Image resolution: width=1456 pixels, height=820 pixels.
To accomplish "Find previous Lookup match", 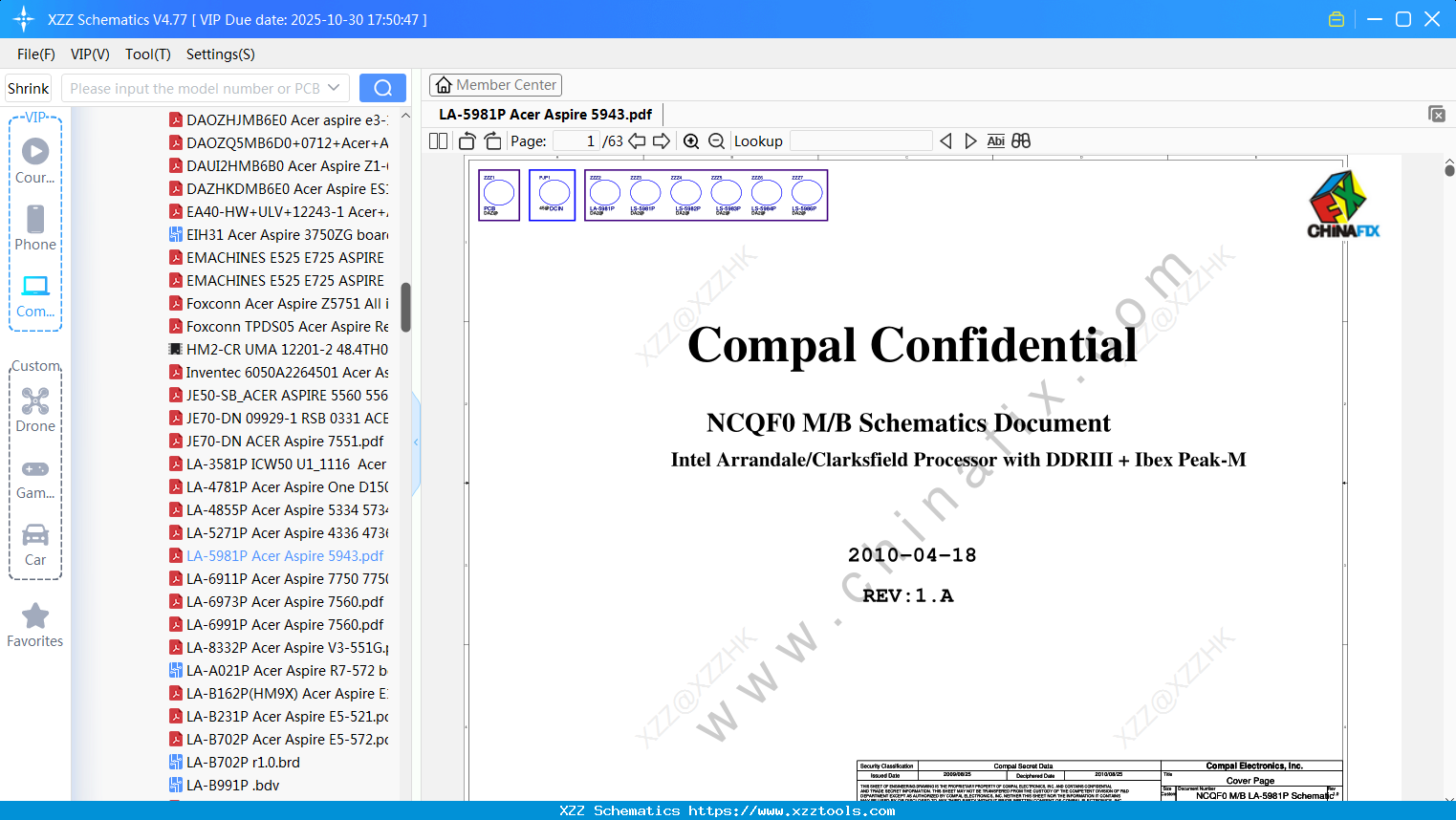I will (x=945, y=141).
